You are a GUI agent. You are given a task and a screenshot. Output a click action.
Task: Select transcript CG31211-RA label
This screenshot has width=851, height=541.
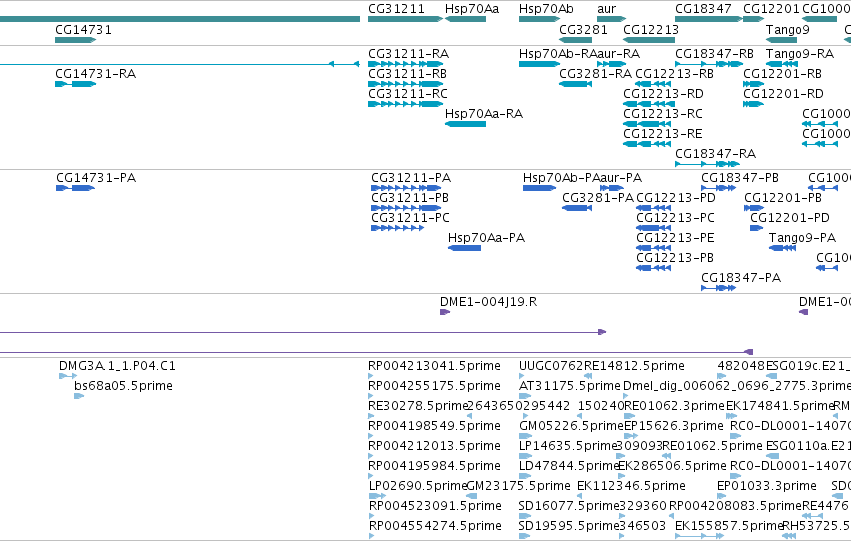pos(409,54)
